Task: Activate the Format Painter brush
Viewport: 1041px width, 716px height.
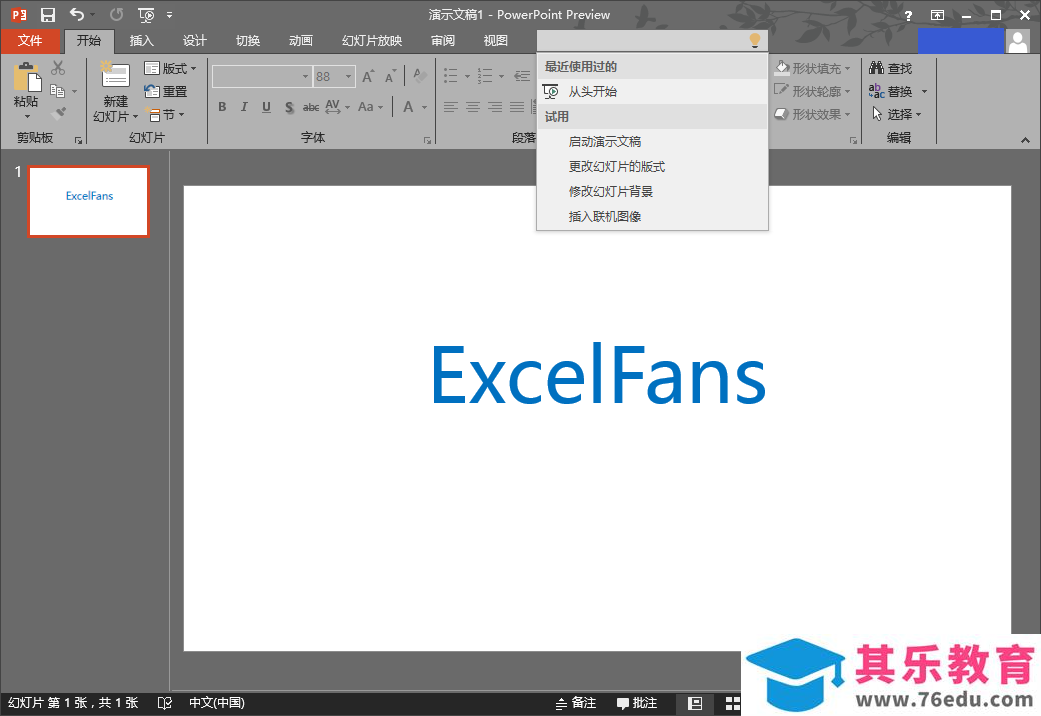Action: click(58, 114)
